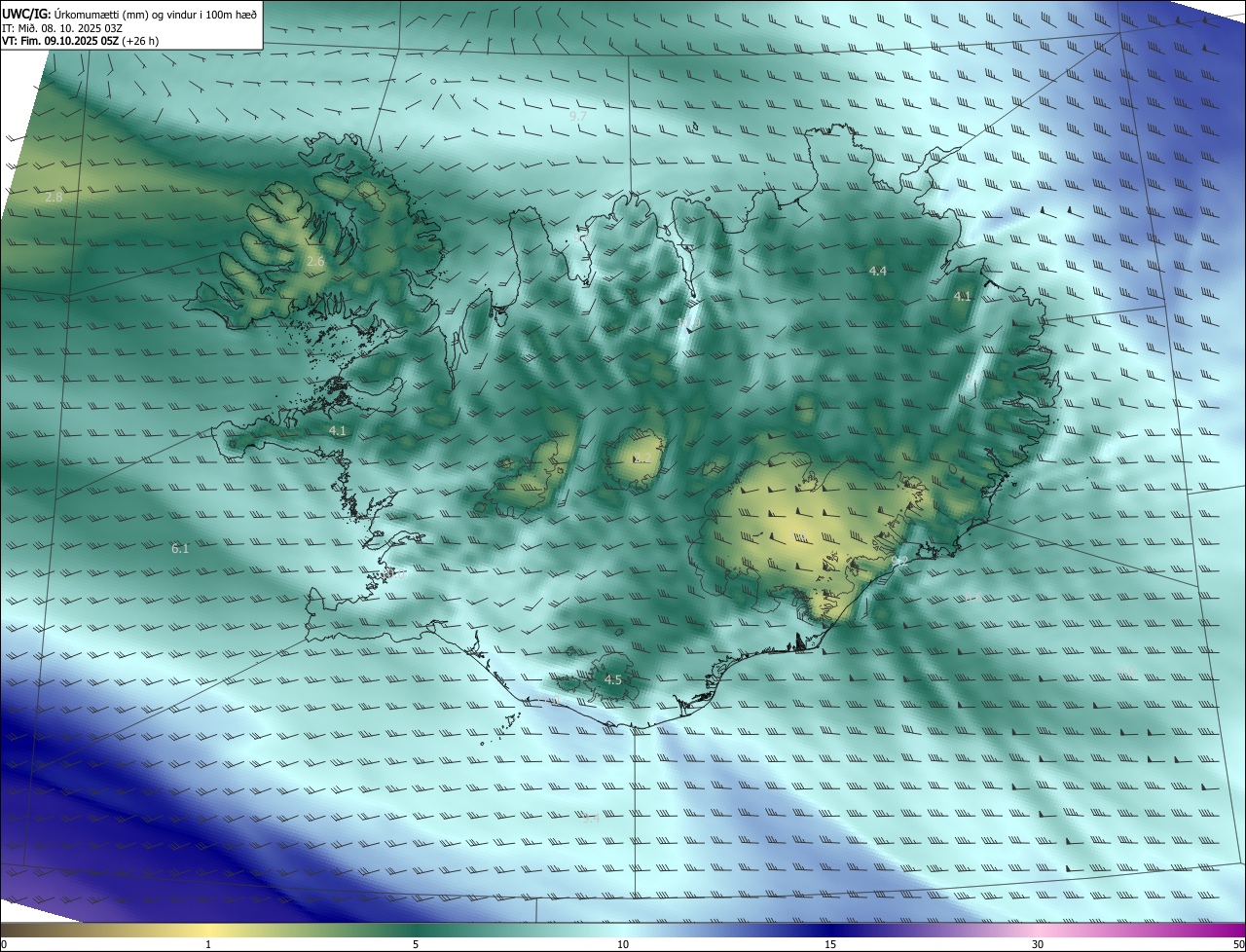Click the colour scale tick labelled 1
The image size is (1246, 952).
208,944
